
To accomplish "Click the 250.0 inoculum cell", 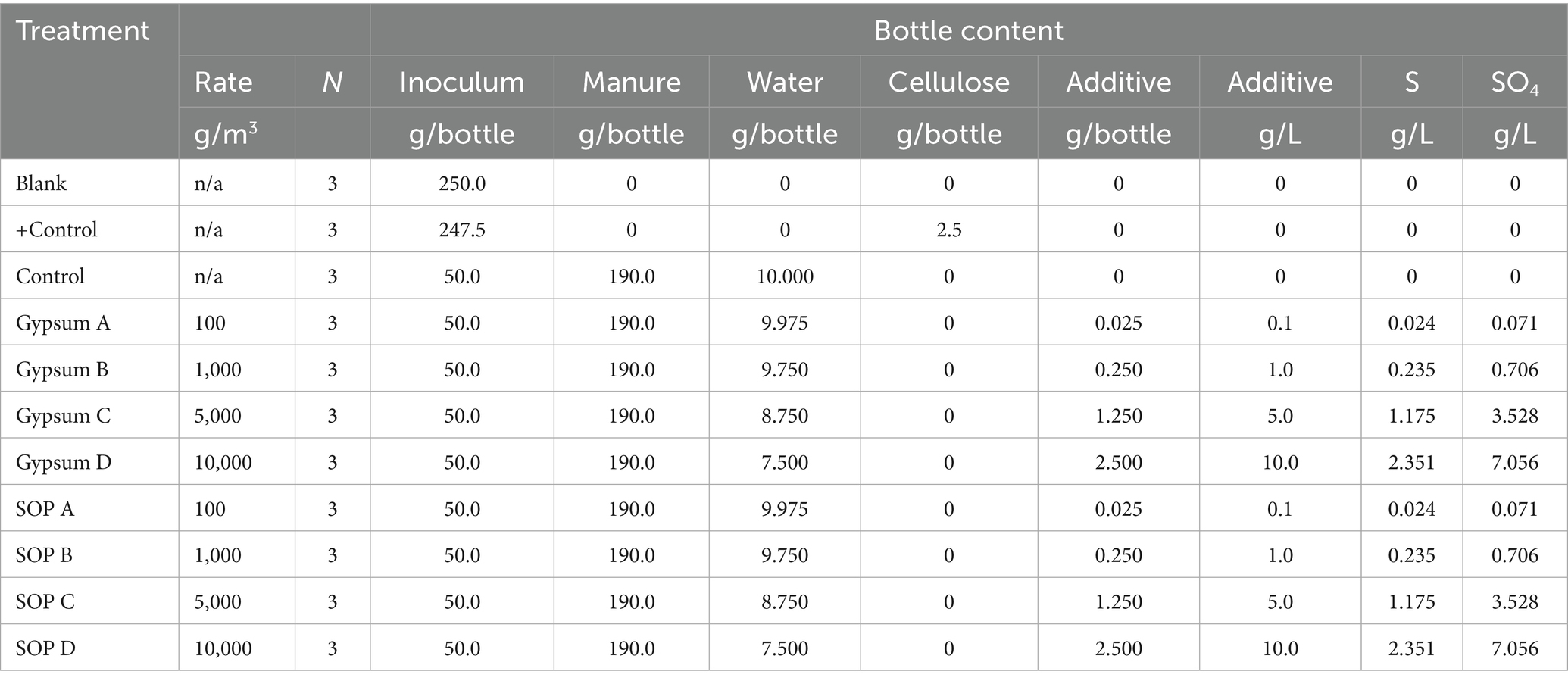I will pyautogui.click(x=462, y=183).
